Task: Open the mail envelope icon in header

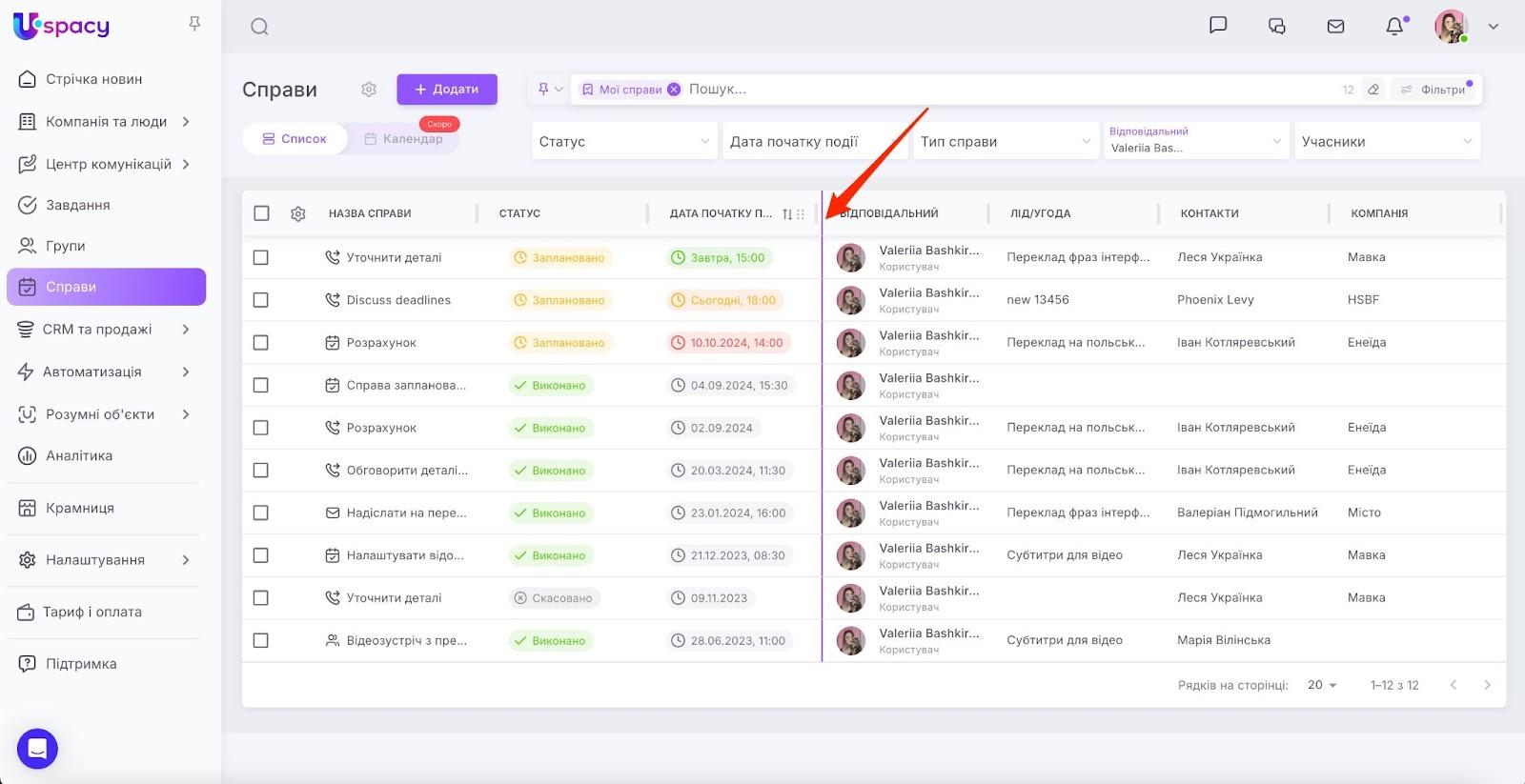Action: click(x=1336, y=27)
